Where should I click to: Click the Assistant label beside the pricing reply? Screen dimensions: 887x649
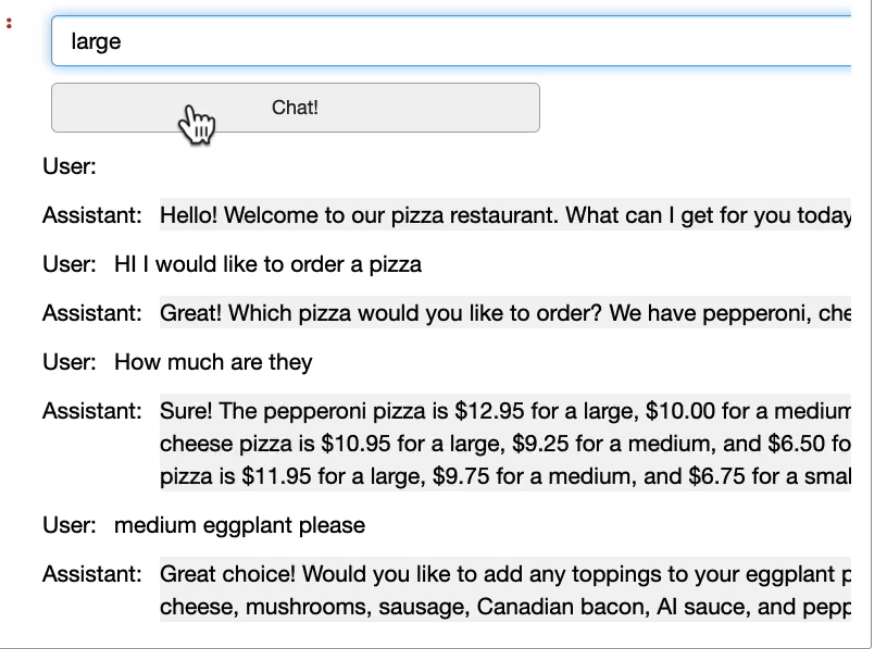92,411
